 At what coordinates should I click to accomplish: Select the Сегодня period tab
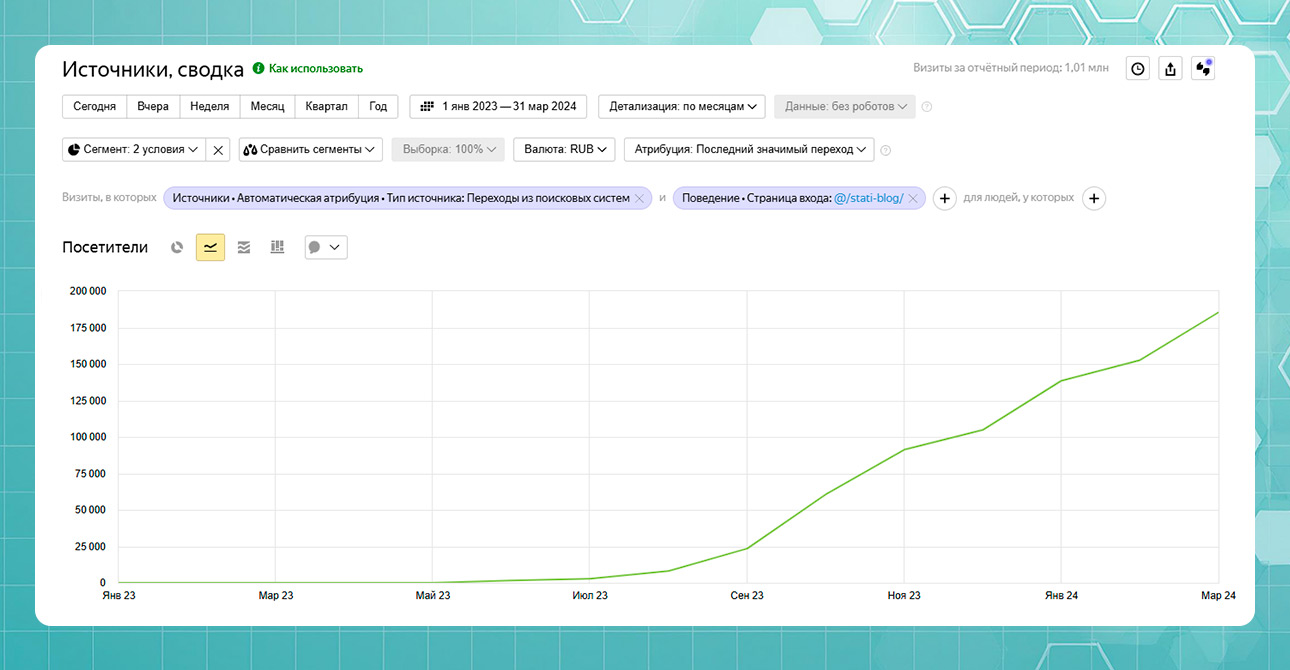tap(94, 106)
